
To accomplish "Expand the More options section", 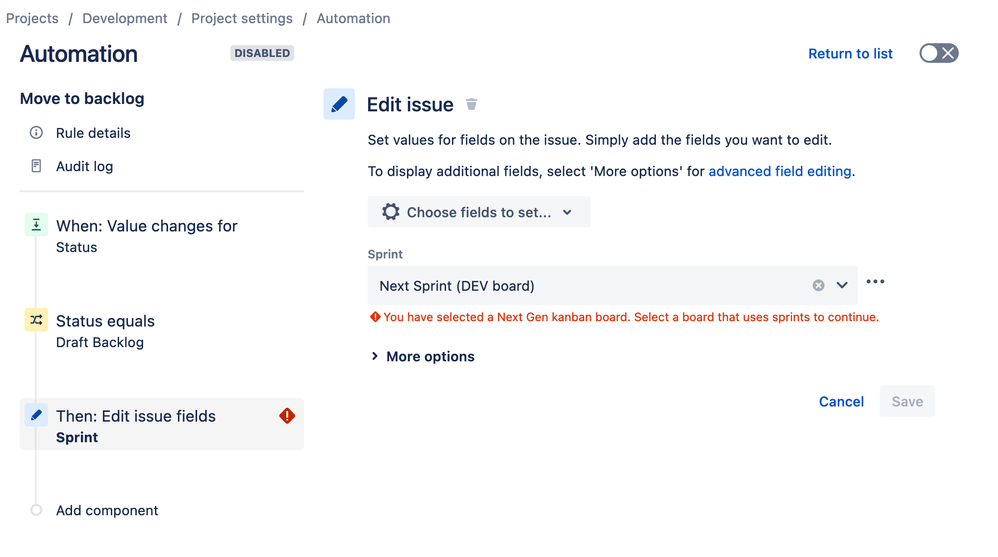I will pos(423,356).
